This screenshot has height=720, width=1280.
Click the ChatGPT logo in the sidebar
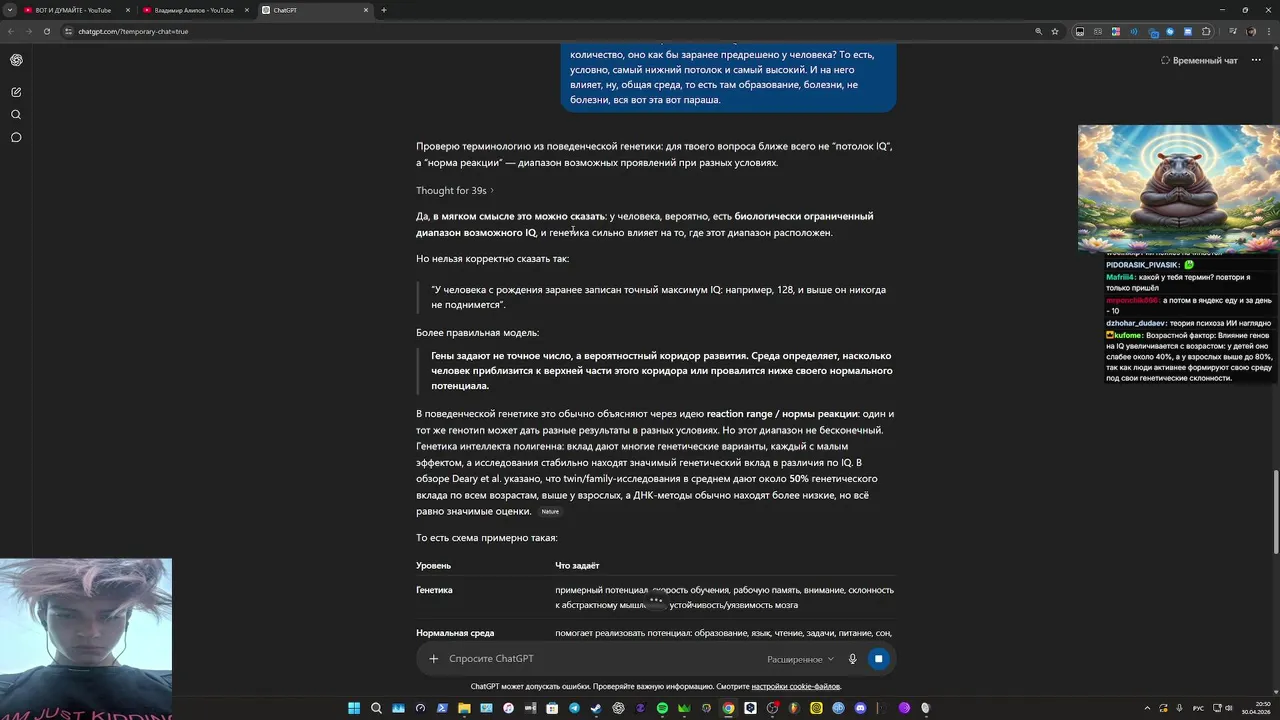tap(16, 60)
